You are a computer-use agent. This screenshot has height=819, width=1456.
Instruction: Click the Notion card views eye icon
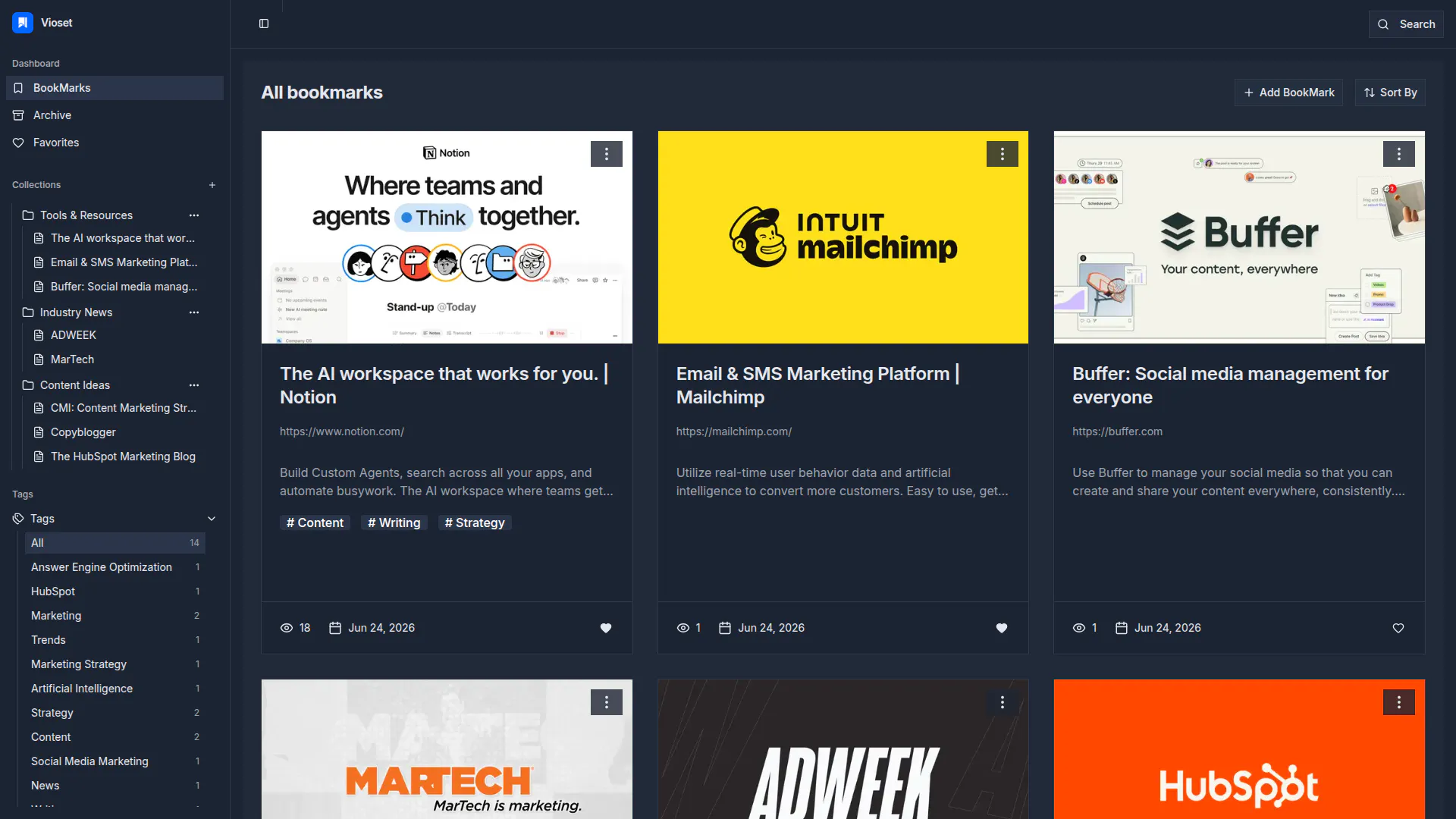click(x=287, y=628)
